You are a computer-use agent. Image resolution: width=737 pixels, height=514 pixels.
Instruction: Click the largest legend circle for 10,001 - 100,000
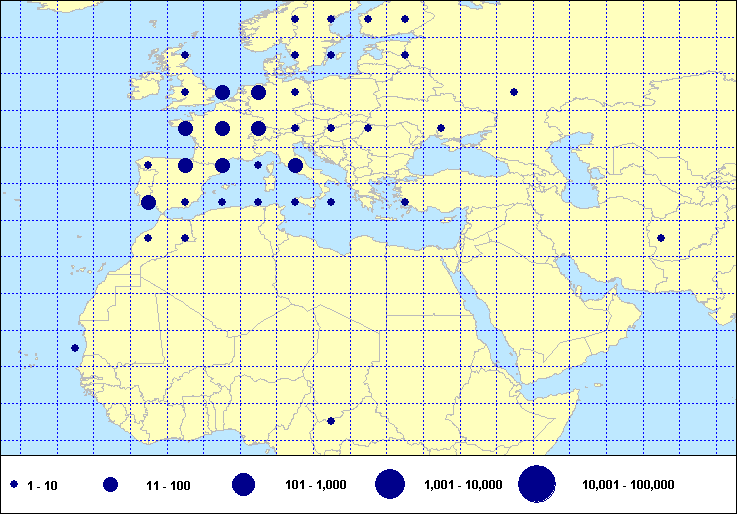tap(537, 484)
